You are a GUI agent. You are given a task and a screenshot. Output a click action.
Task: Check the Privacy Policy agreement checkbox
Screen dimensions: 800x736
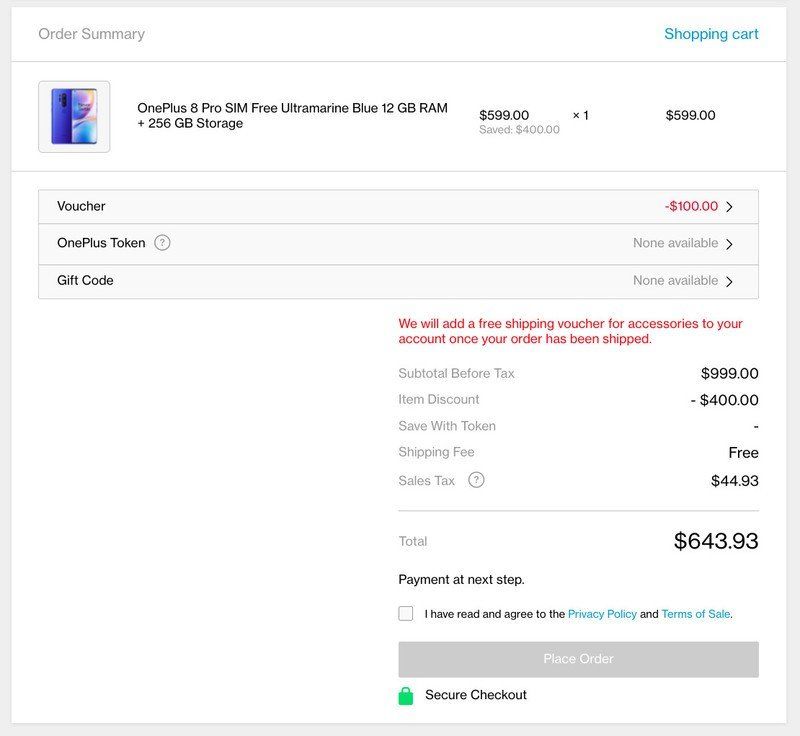(x=405, y=613)
